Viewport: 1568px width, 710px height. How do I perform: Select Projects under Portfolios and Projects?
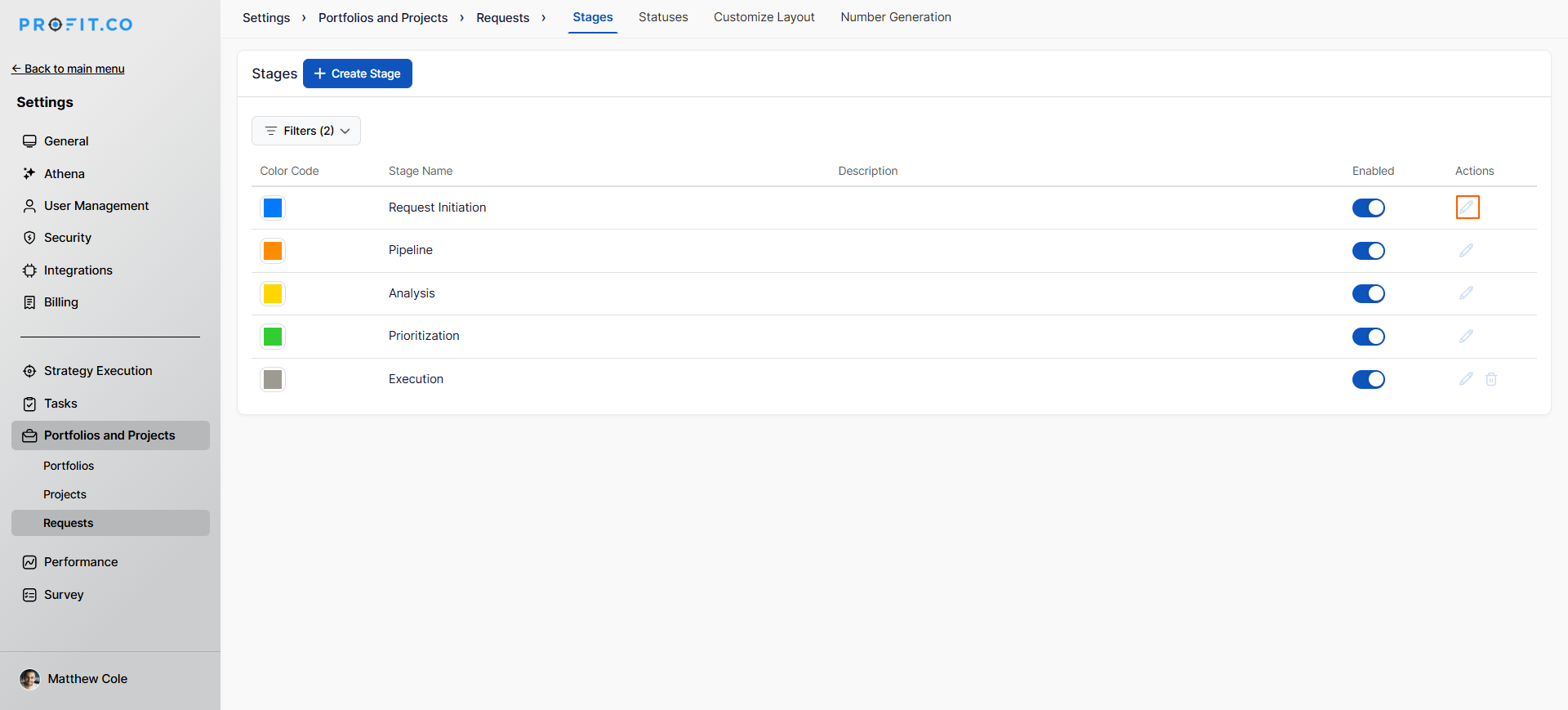point(65,494)
